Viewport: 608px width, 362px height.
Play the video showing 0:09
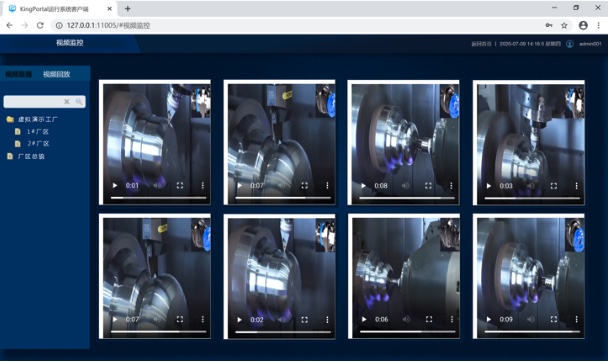click(x=489, y=319)
